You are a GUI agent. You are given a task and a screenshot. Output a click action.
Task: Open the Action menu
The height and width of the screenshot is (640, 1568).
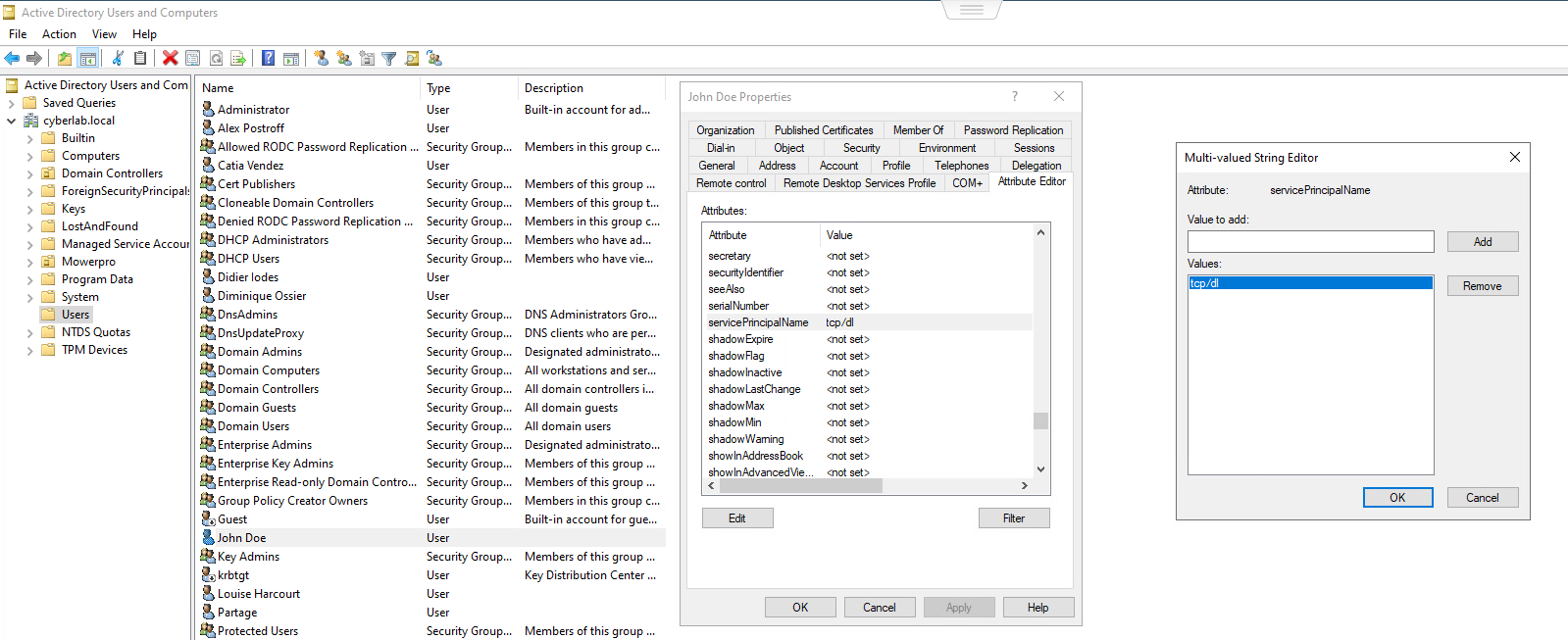point(59,34)
